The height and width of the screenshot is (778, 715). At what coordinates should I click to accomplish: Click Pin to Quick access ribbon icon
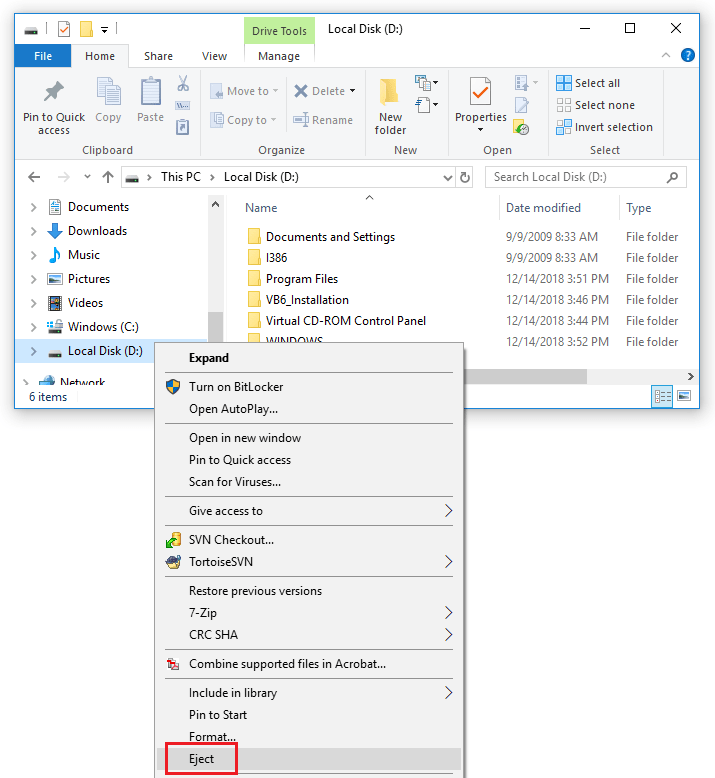pos(54,91)
